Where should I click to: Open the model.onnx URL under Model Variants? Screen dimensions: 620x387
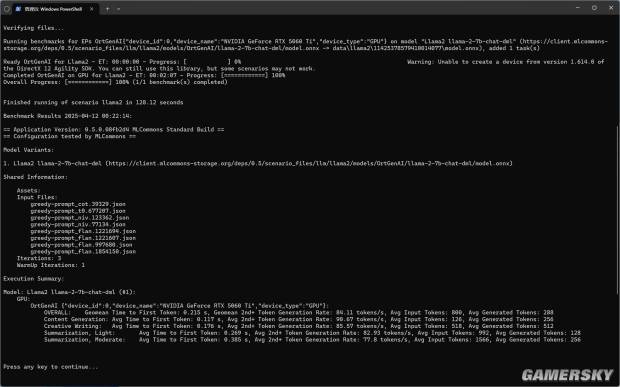point(309,163)
